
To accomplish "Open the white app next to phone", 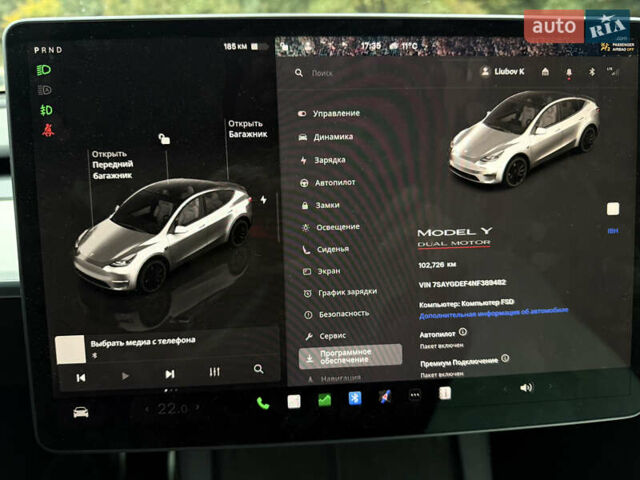I will tap(294, 401).
